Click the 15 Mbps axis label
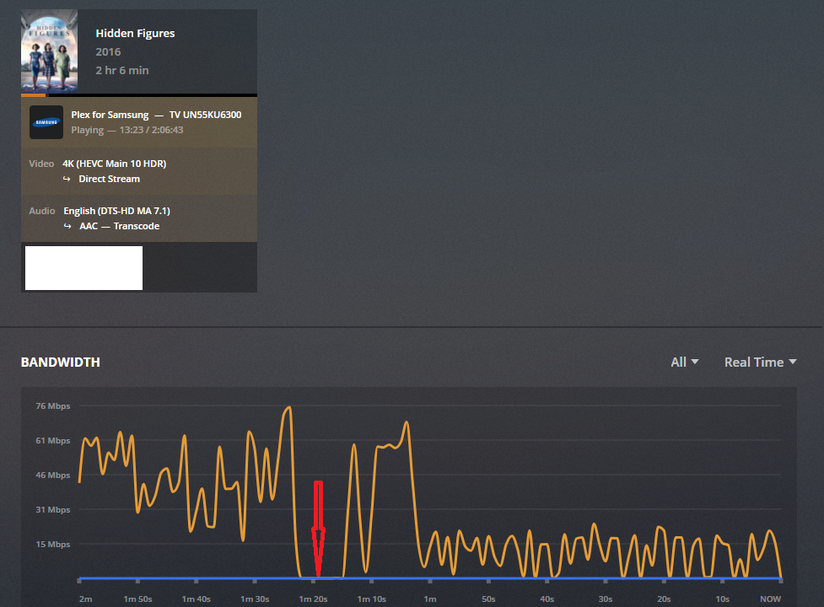824x607 pixels. click(x=53, y=544)
